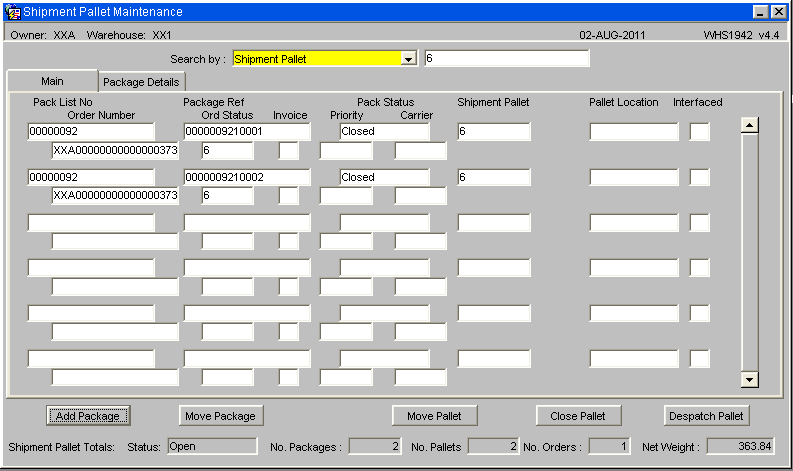Click the Move Package button
Image resolution: width=793 pixels, height=471 pixels.
tap(221, 416)
